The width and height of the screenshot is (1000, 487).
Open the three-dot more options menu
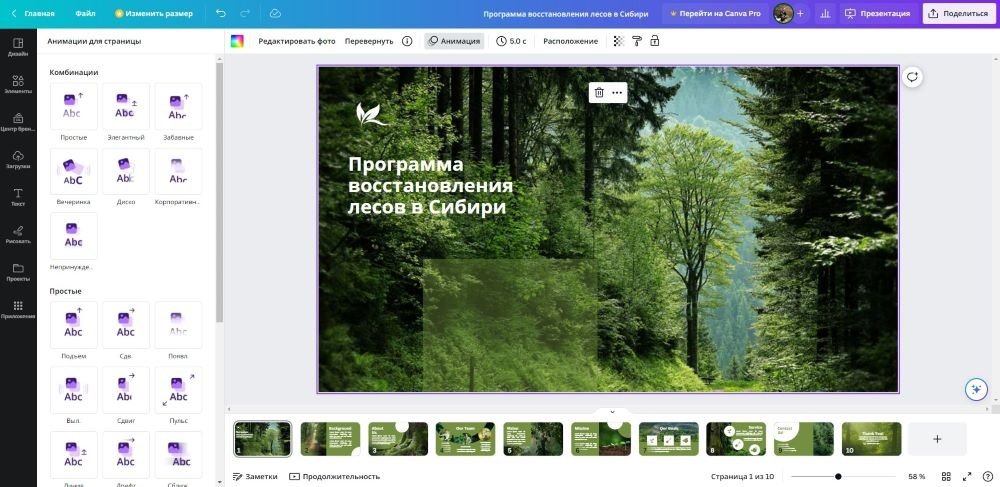617,92
